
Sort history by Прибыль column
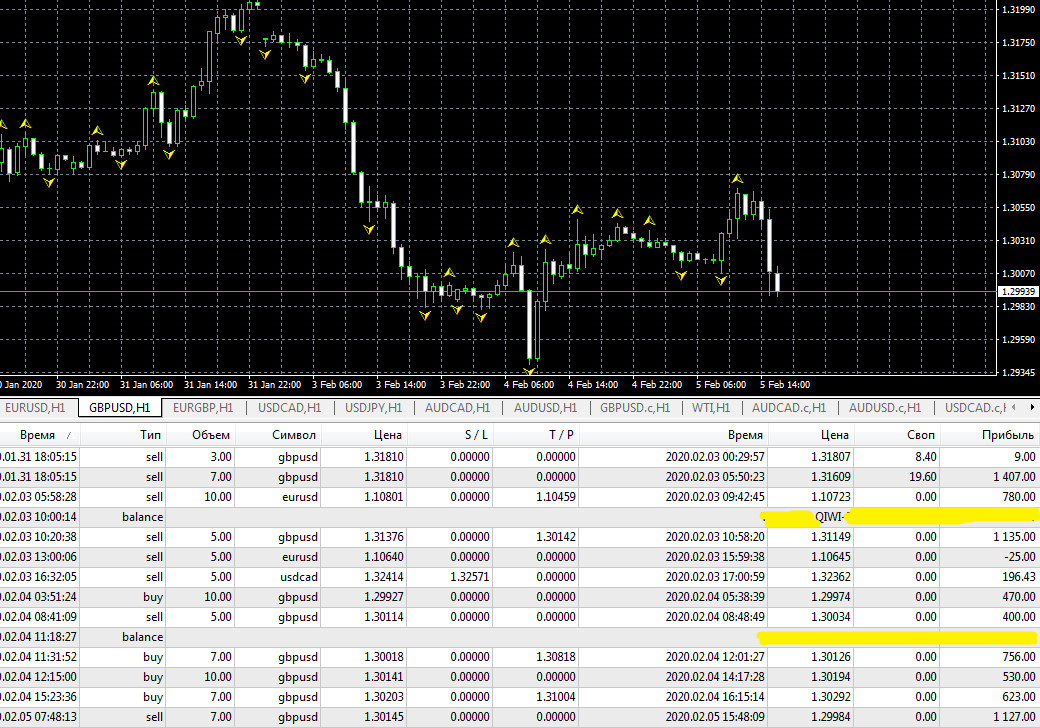(x=1008, y=435)
